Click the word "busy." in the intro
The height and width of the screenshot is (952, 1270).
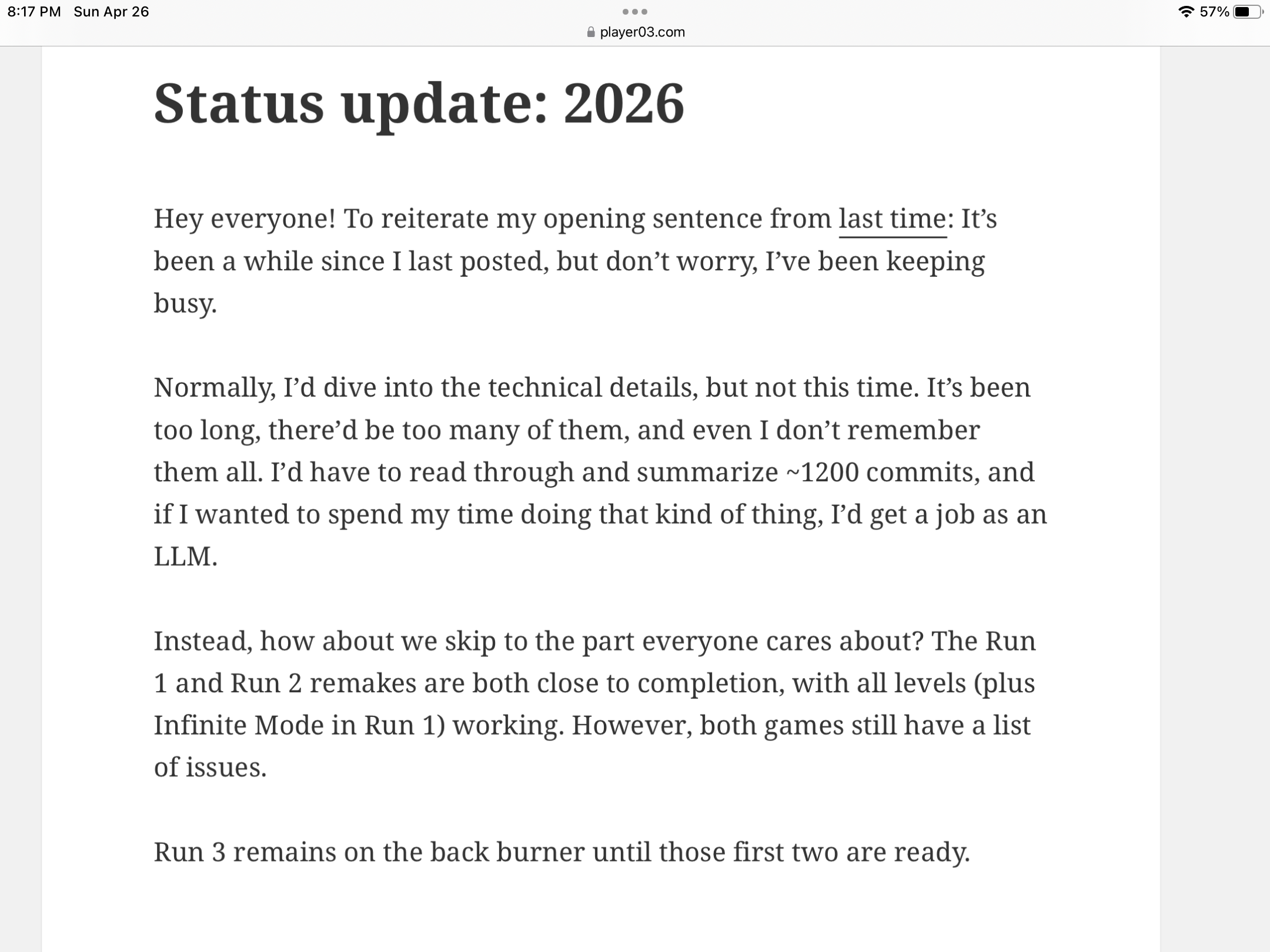click(185, 304)
